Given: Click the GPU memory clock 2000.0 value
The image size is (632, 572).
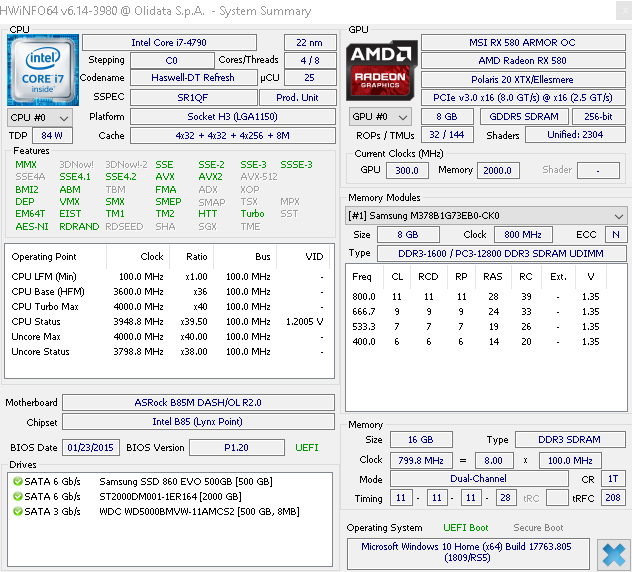Looking at the screenshot, I should [x=498, y=171].
